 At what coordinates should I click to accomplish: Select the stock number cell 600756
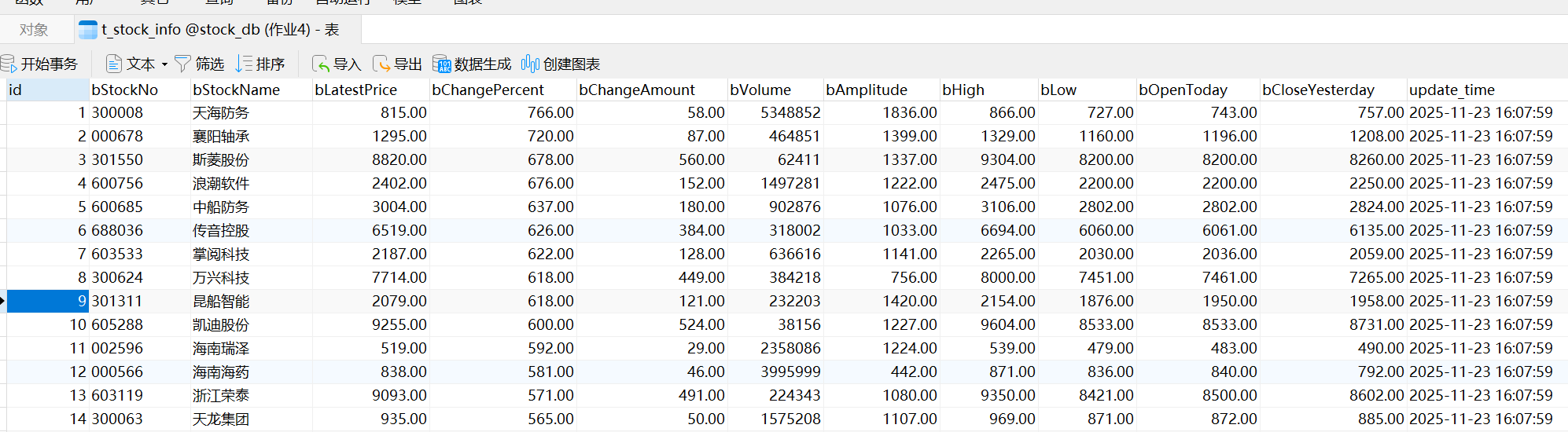click(x=117, y=183)
